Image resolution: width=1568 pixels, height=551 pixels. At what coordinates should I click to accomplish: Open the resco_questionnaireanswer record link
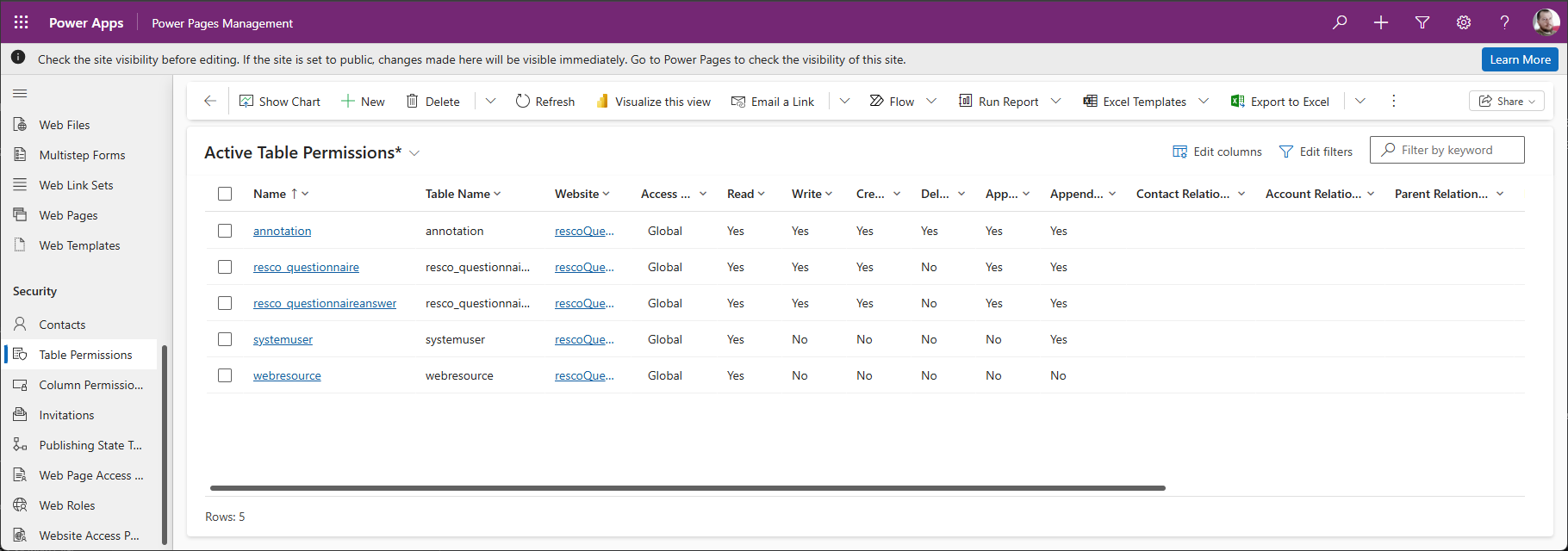pos(325,303)
